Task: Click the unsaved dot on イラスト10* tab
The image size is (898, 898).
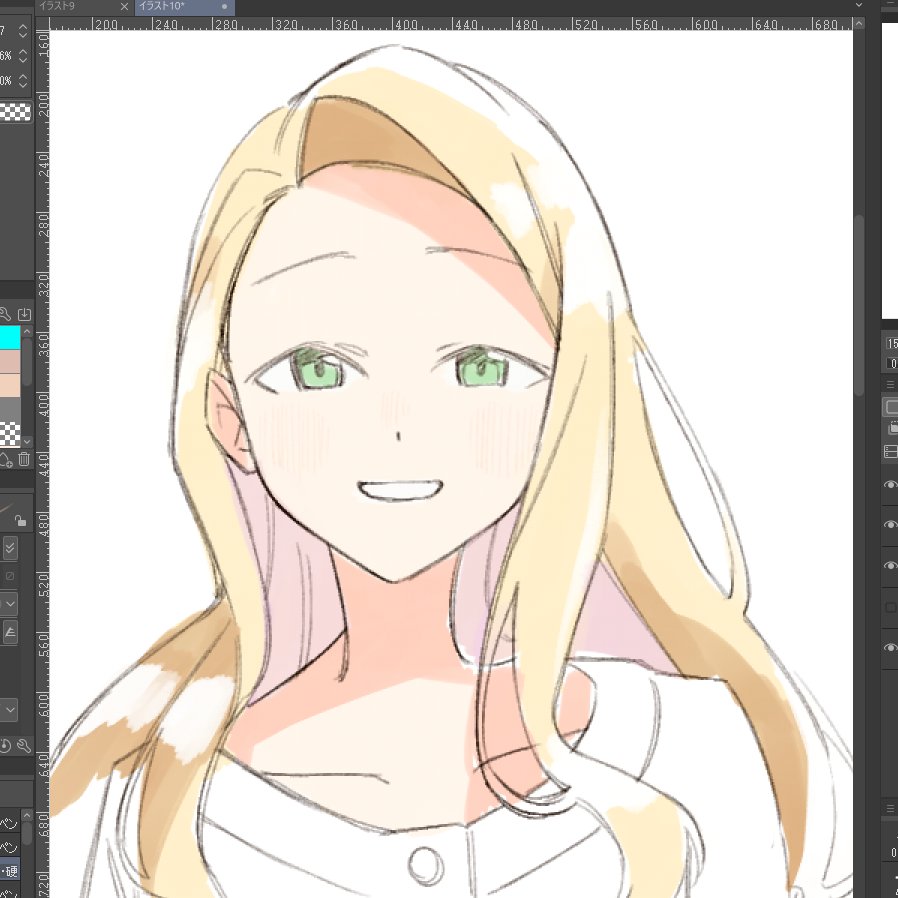Action: coord(224,7)
